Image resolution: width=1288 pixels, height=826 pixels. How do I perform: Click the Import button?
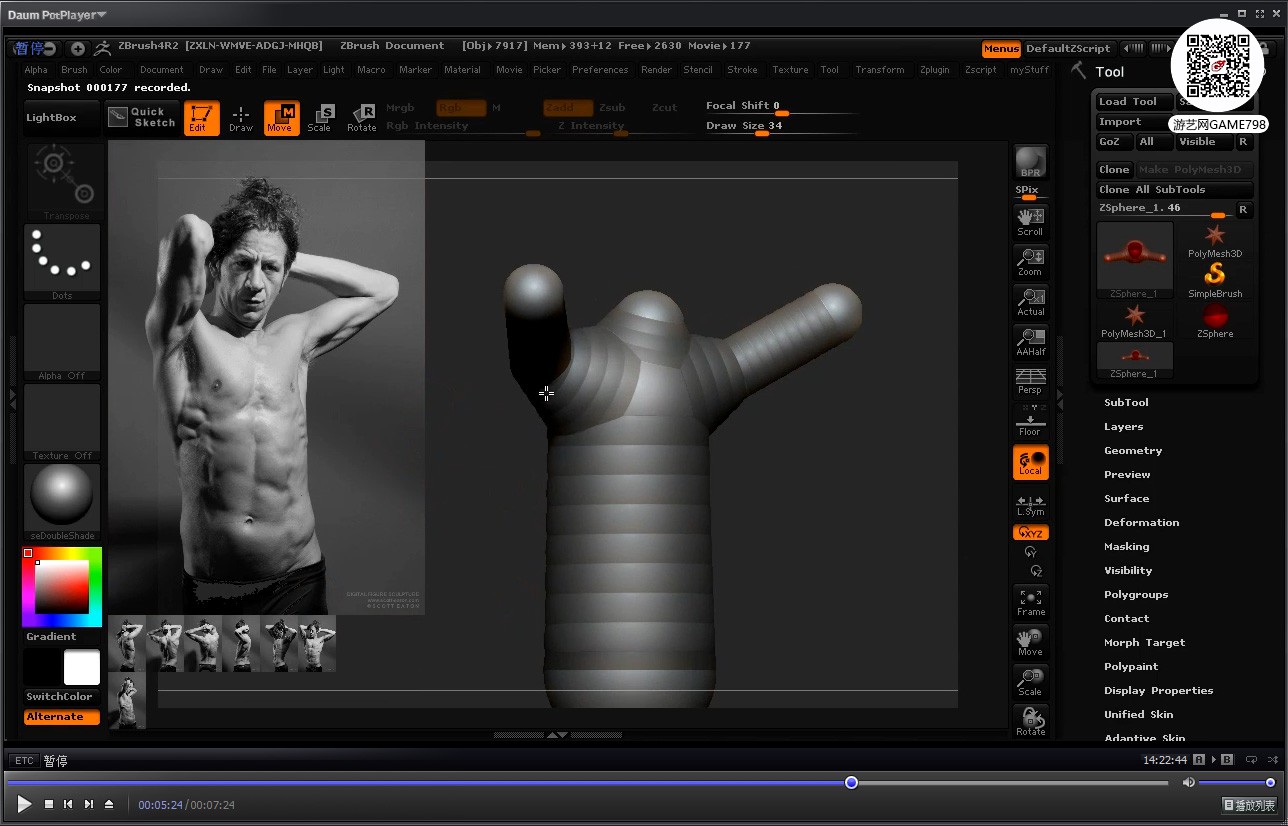(x=1134, y=122)
